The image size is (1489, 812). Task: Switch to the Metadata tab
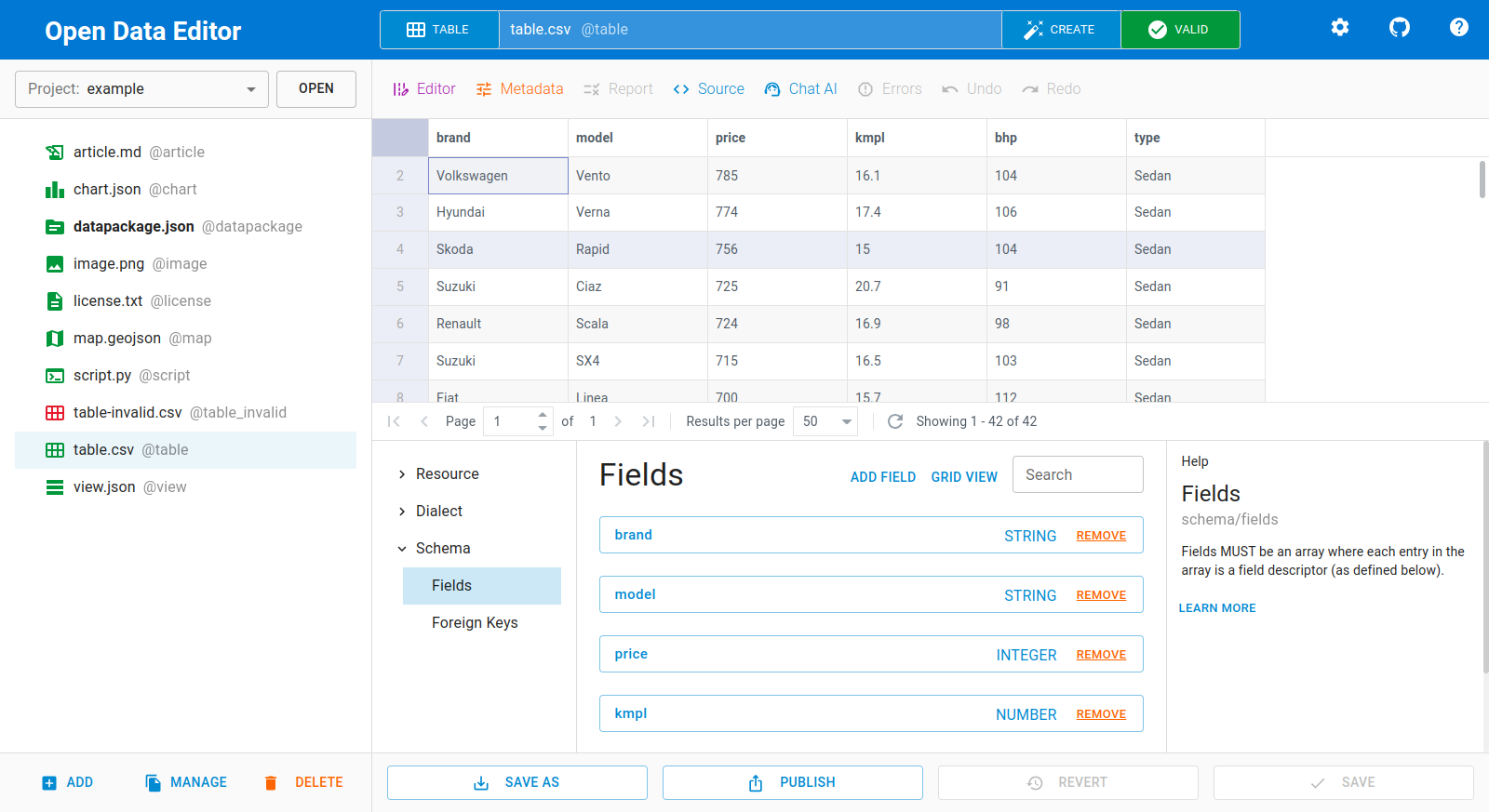519,89
